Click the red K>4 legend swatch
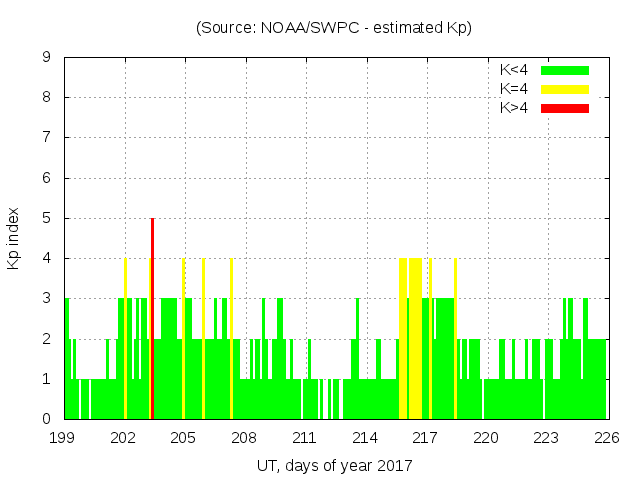The height and width of the screenshot is (480, 640). point(565,107)
